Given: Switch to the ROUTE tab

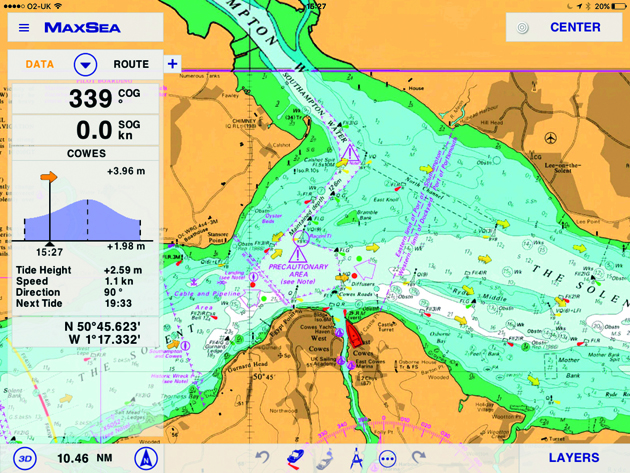Looking at the screenshot, I should tap(131, 64).
